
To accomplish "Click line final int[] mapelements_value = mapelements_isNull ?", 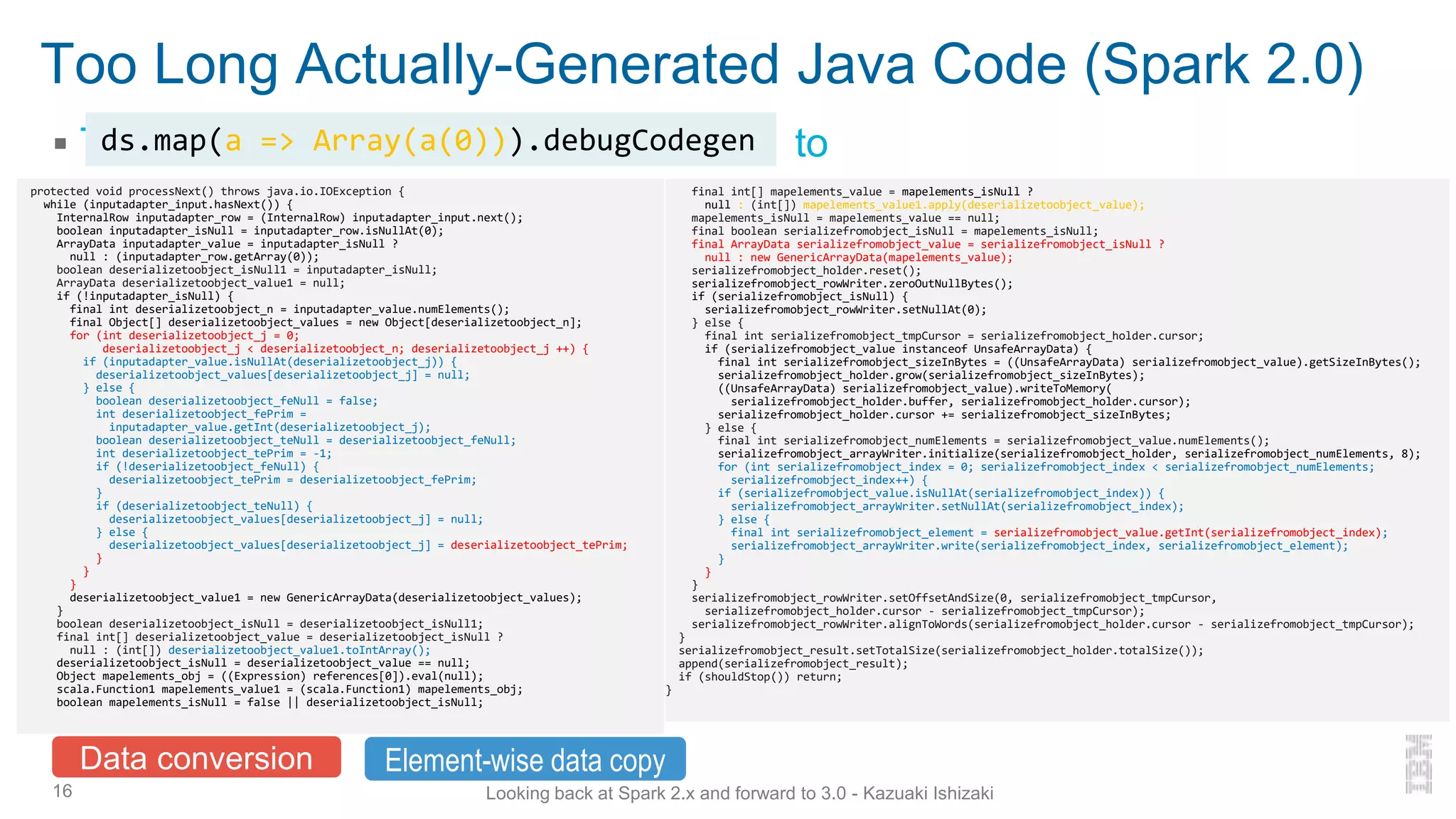I will click(x=862, y=192).
